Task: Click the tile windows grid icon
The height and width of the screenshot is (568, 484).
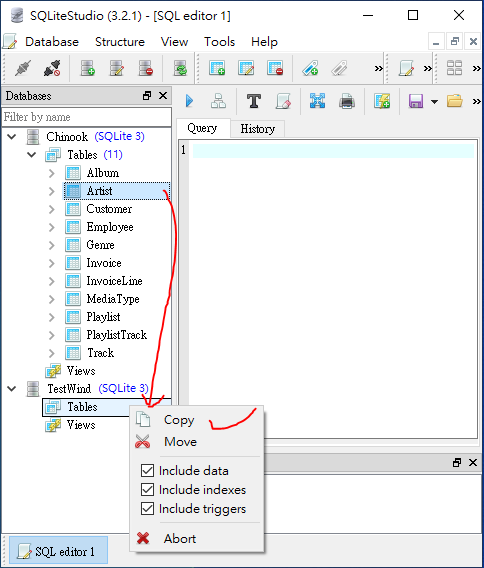Action: click(454, 68)
